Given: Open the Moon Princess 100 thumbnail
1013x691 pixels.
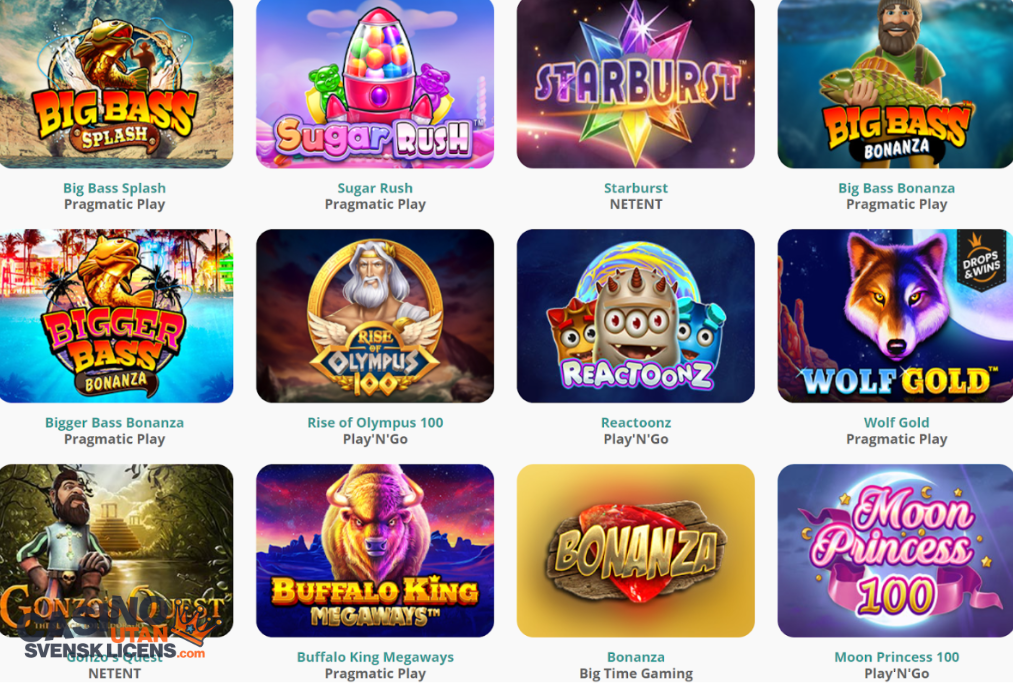Looking at the screenshot, I should pos(895,551).
